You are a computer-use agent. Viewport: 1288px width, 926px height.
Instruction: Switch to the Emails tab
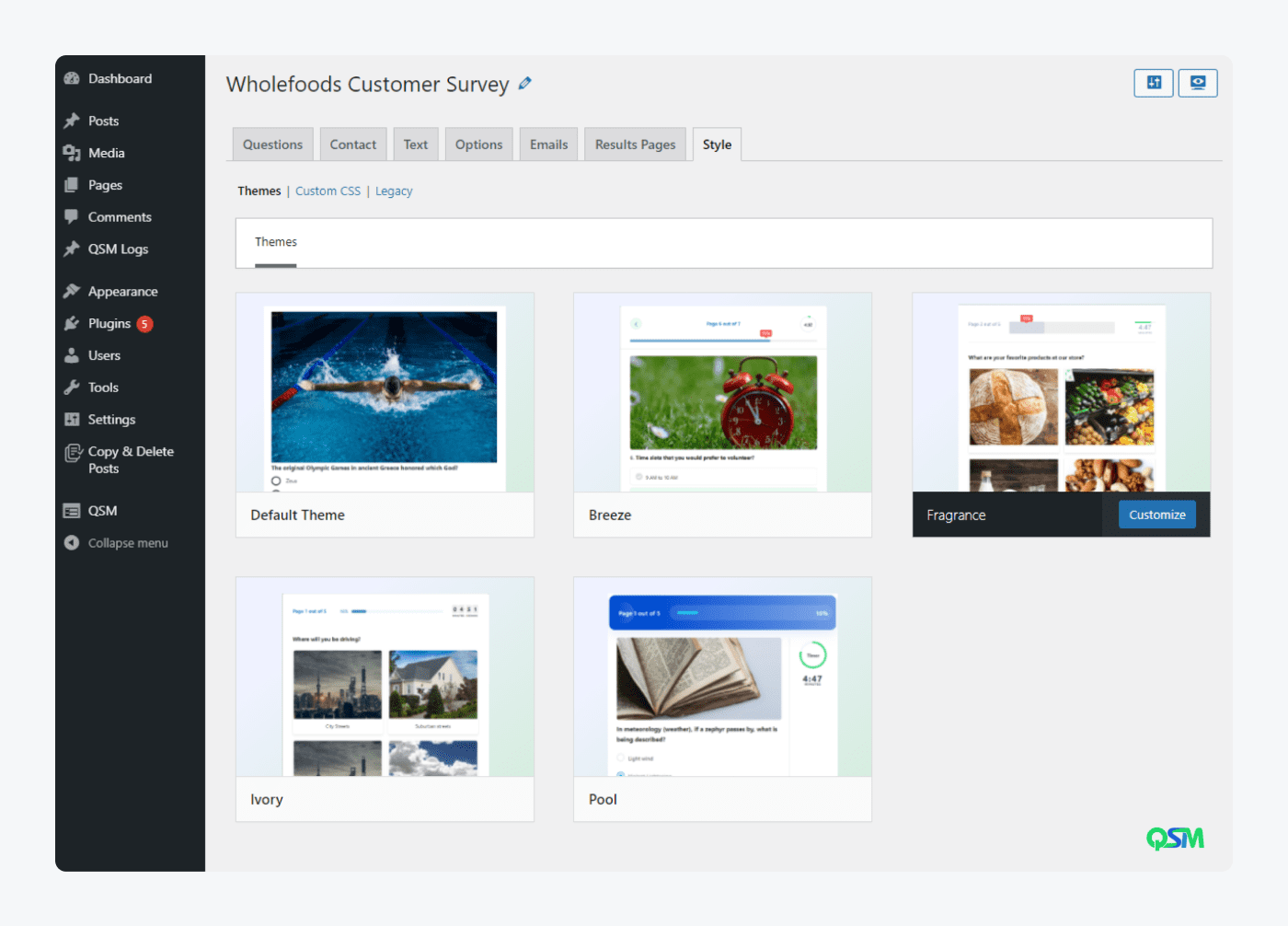548,144
